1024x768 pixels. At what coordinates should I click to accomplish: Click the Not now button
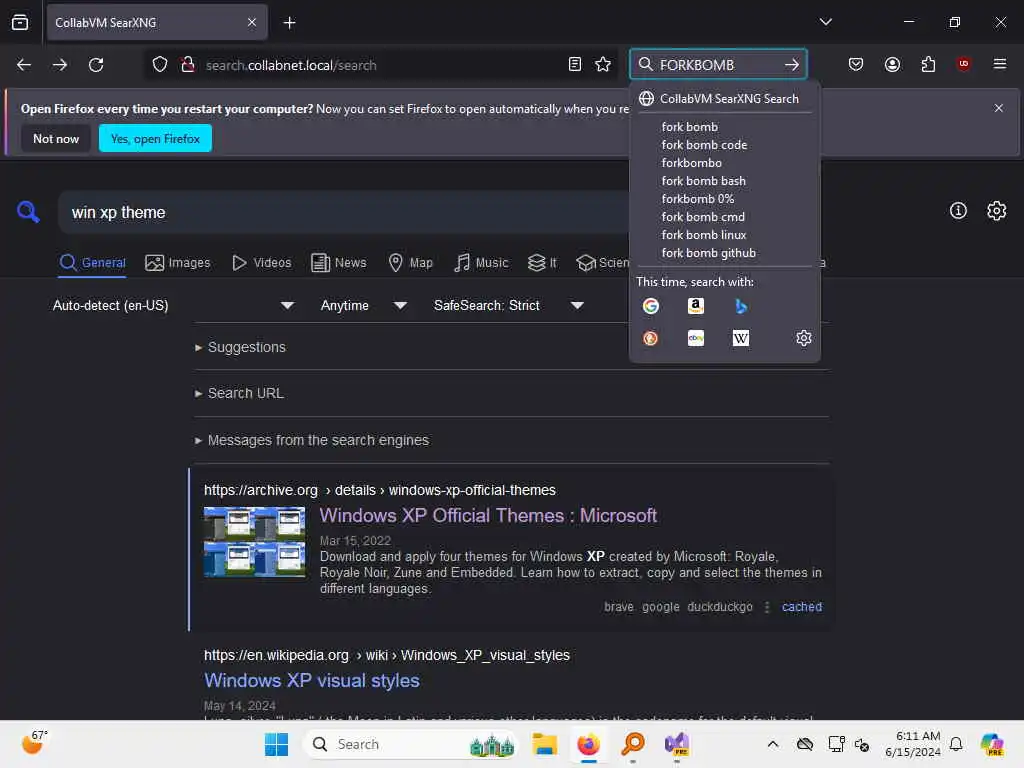click(x=56, y=138)
